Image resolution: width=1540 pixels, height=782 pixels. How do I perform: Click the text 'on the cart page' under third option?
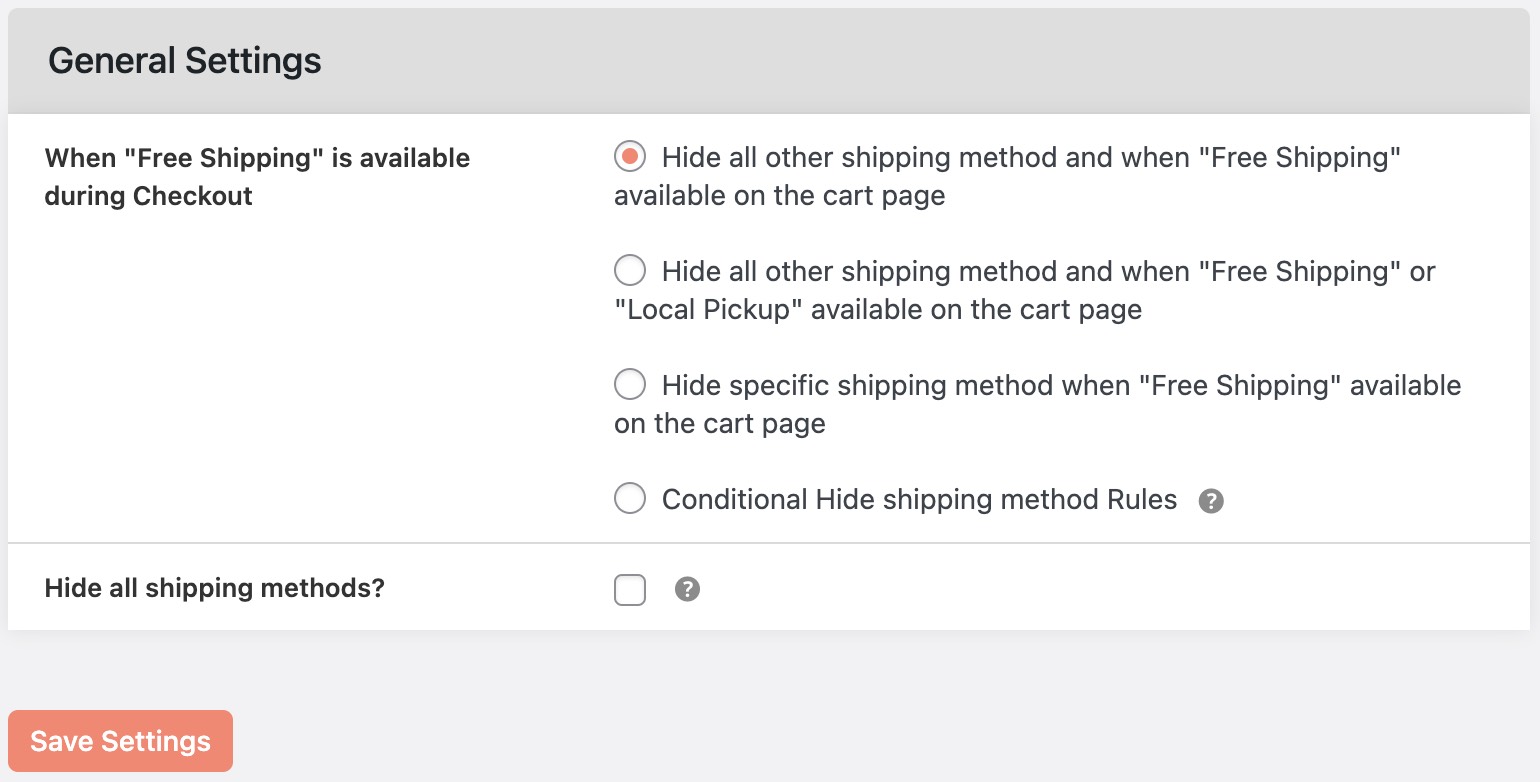click(719, 424)
